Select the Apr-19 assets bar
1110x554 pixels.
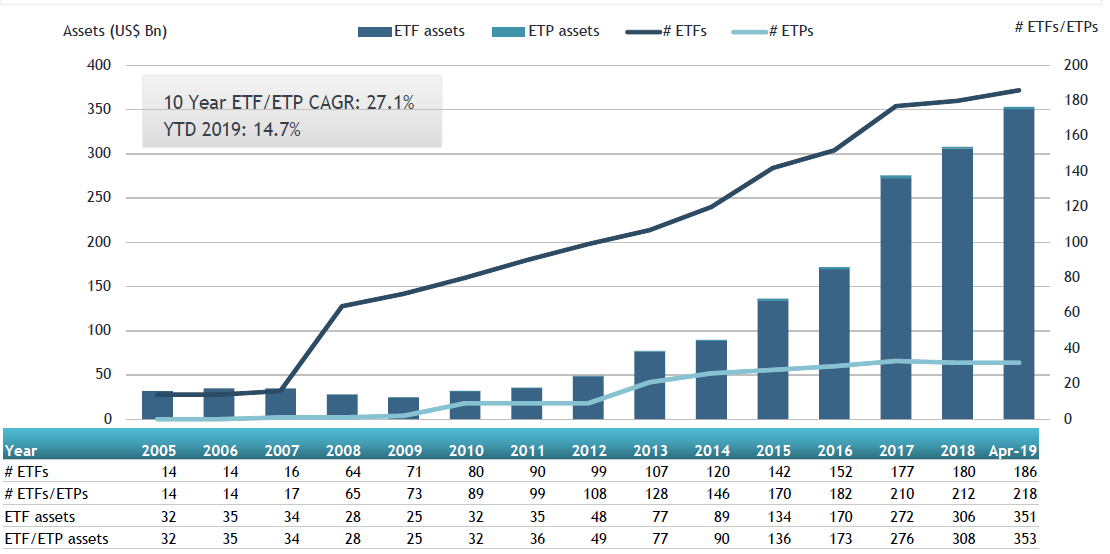[1019, 263]
